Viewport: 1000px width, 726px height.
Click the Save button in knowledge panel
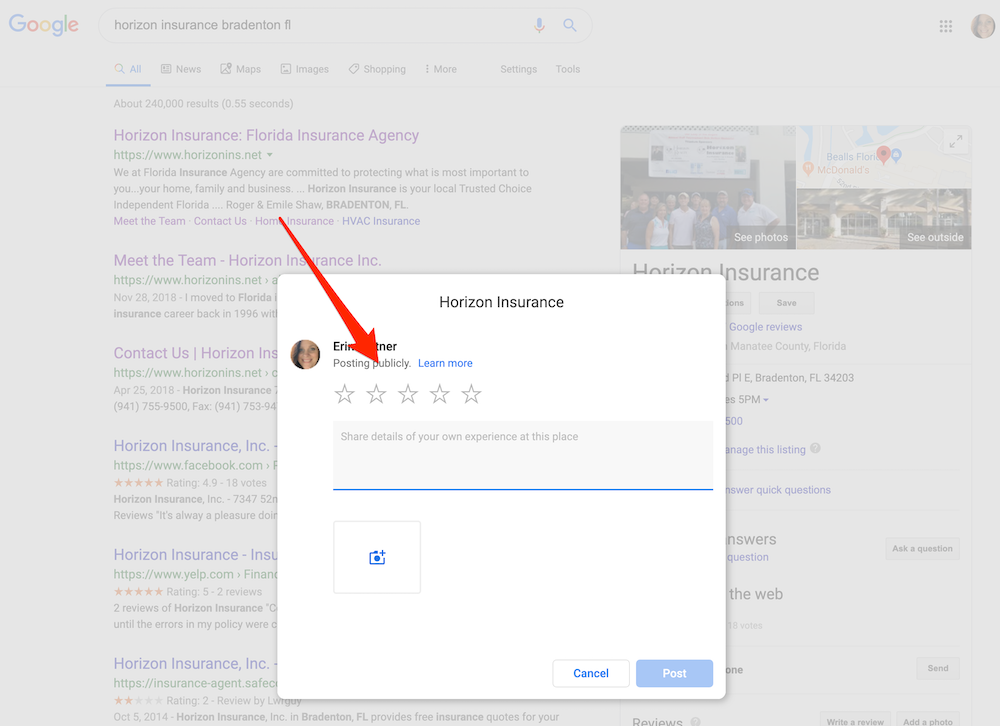tap(786, 303)
